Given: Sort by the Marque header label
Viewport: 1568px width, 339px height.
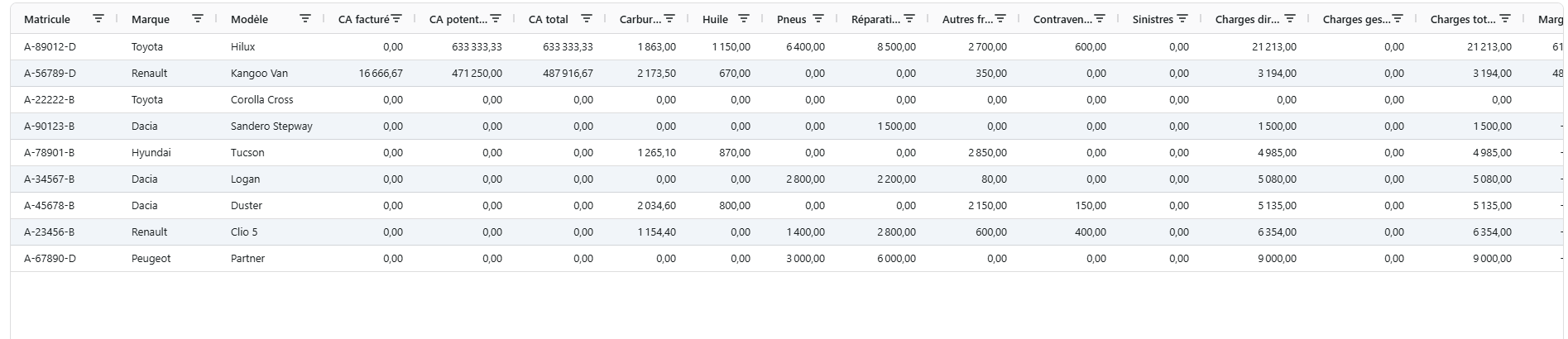Looking at the screenshot, I should coord(151,19).
